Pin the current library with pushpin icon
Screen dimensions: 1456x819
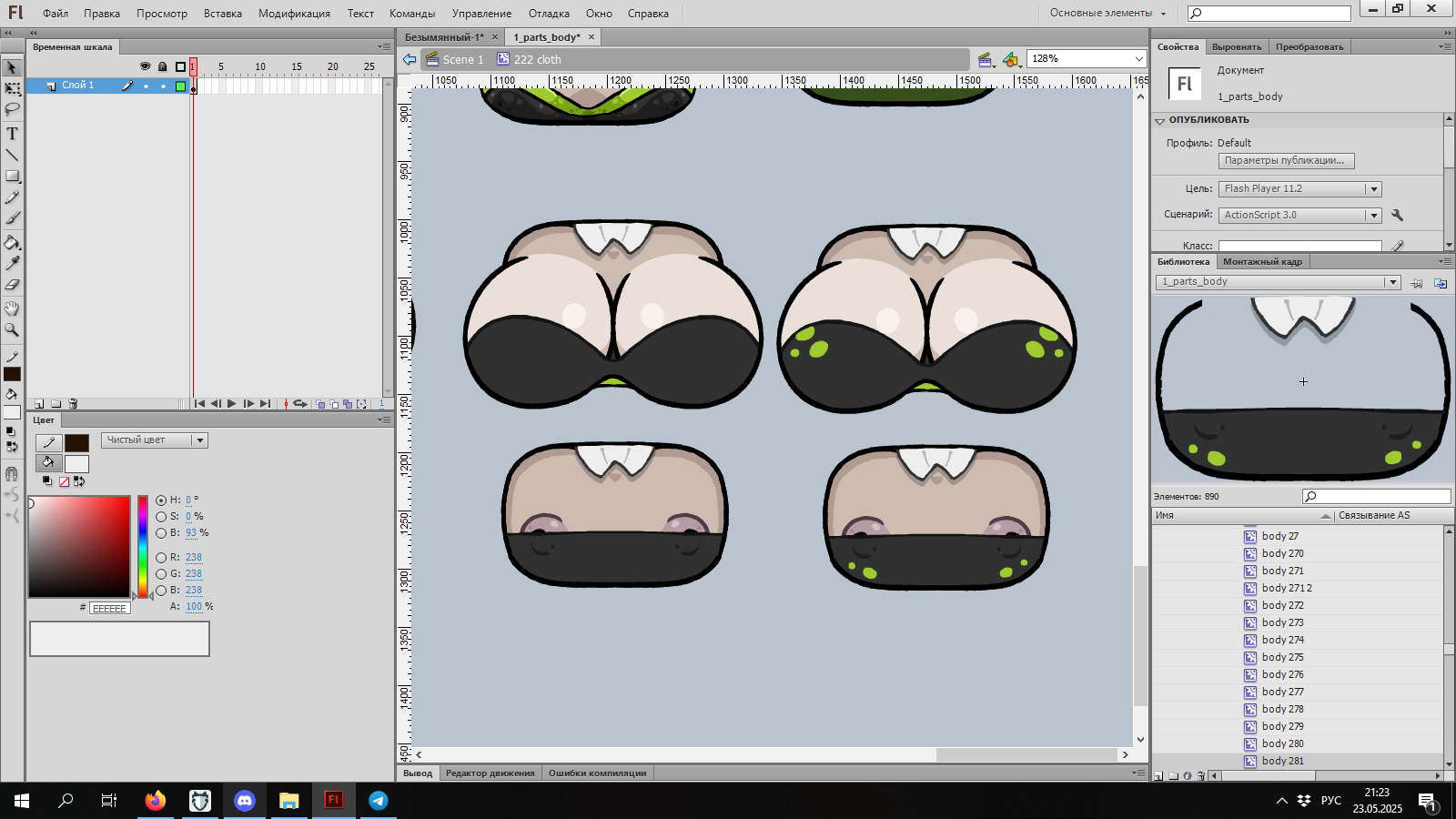pyautogui.click(x=1417, y=283)
